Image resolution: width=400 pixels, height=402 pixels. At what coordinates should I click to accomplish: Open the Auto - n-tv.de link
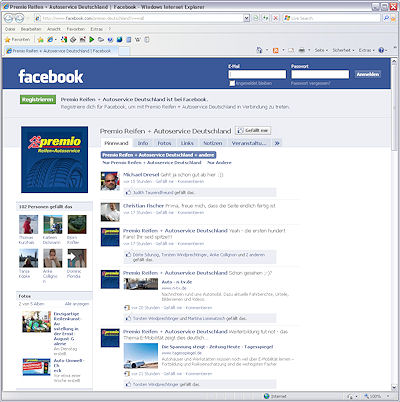click(x=177, y=282)
